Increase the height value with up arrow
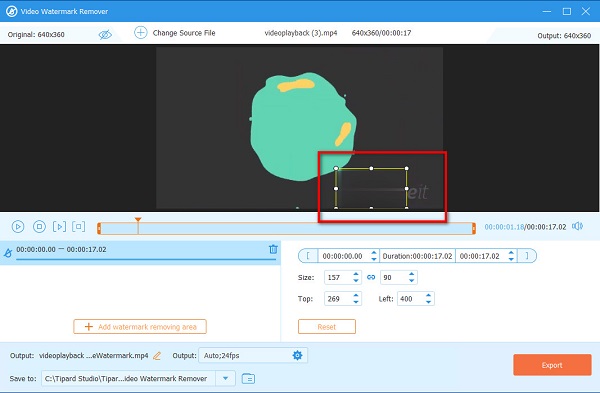 tap(411, 274)
